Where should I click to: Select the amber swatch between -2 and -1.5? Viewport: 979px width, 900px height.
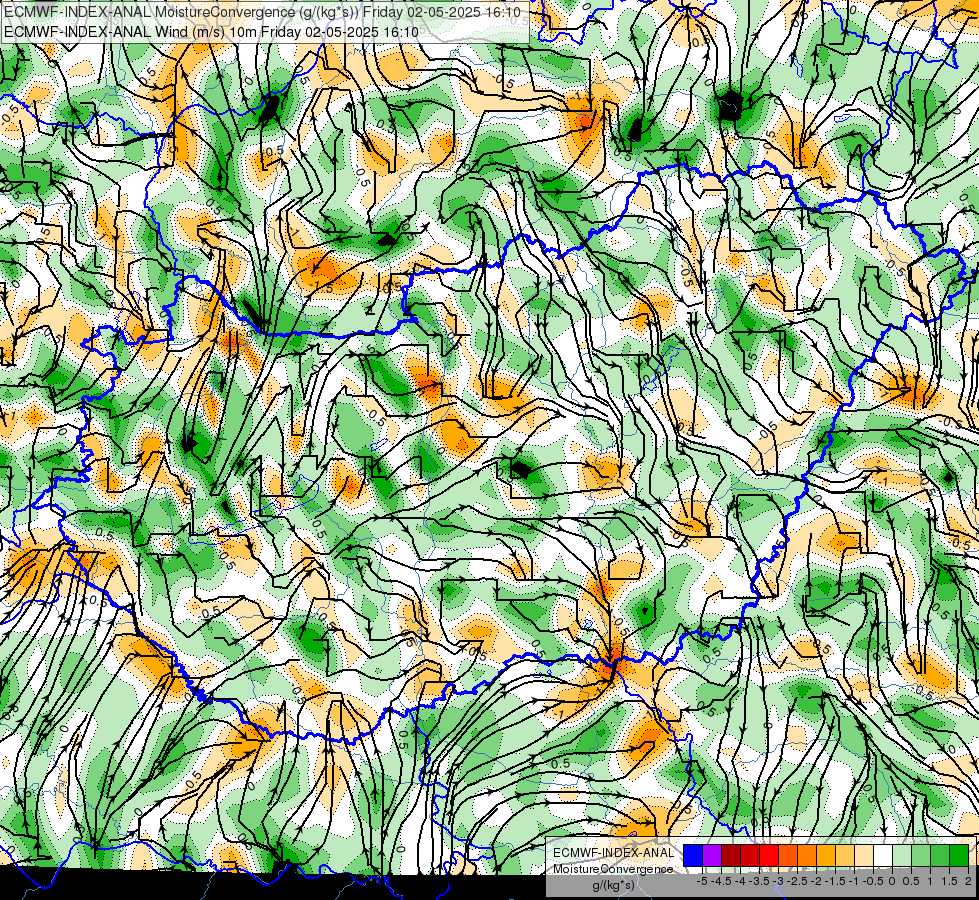click(x=826, y=856)
